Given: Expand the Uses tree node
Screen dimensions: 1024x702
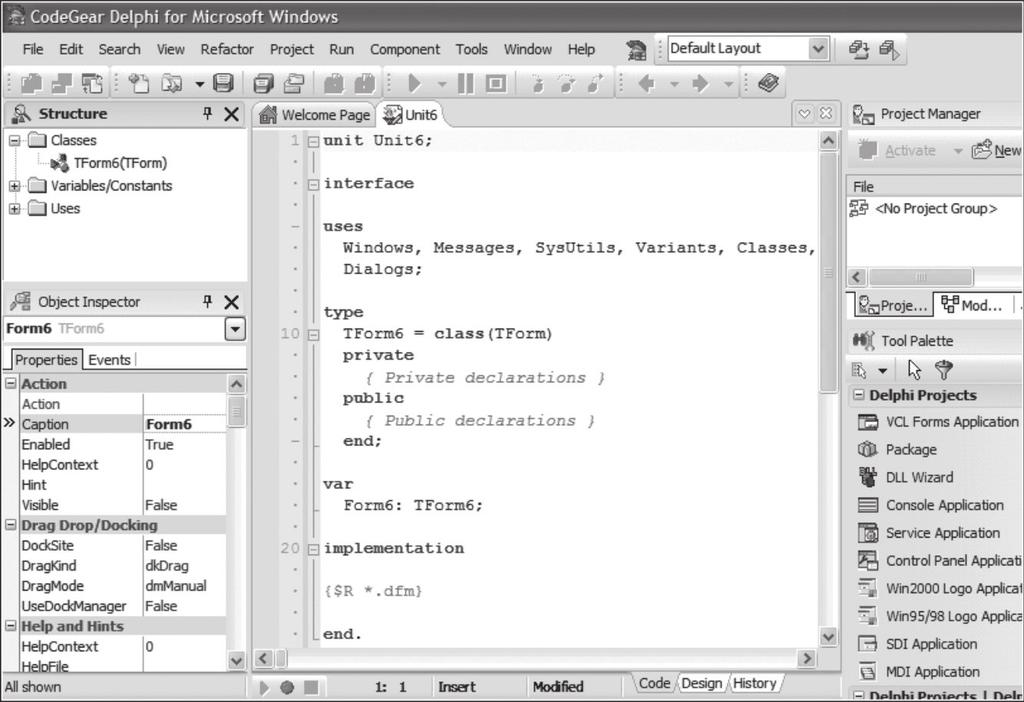Looking at the screenshot, I should coord(14,209).
